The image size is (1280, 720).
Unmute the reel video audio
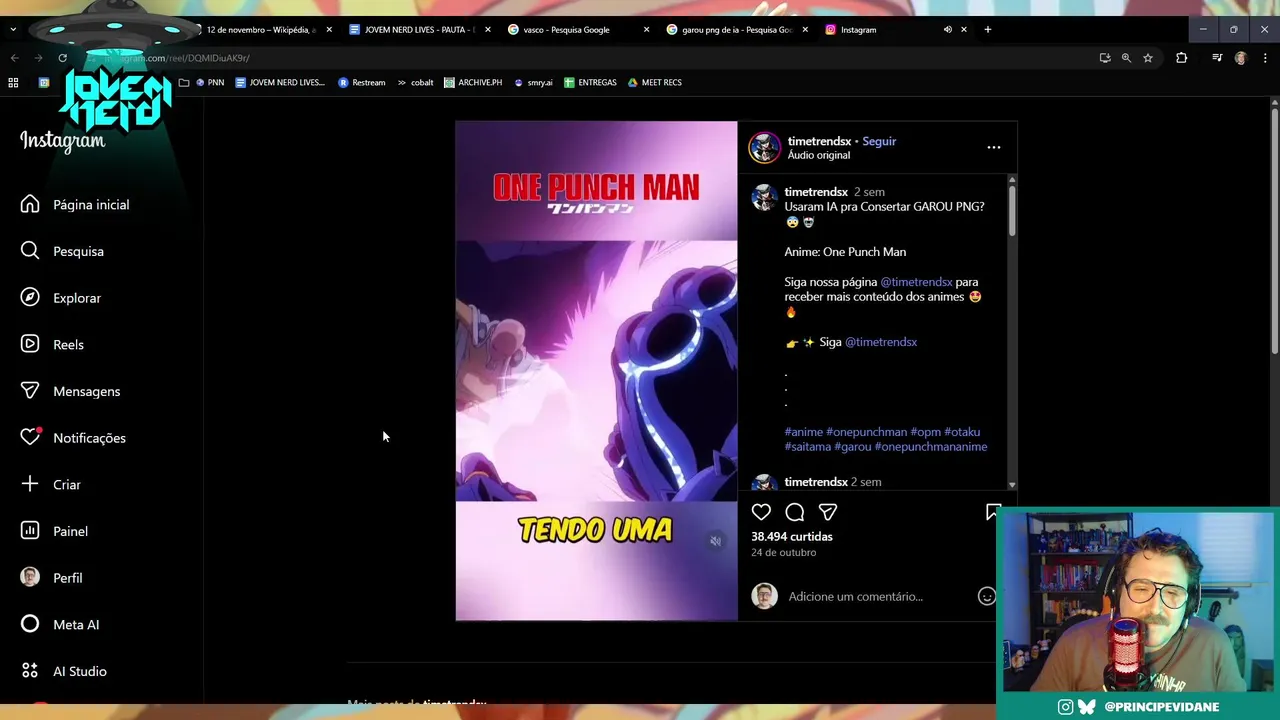click(715, 541)
